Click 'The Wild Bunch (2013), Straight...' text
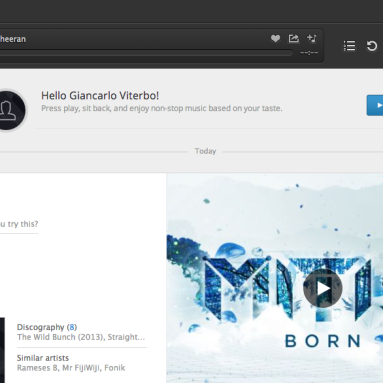Viewport: 383px width, 383px height. coord(81,337)
